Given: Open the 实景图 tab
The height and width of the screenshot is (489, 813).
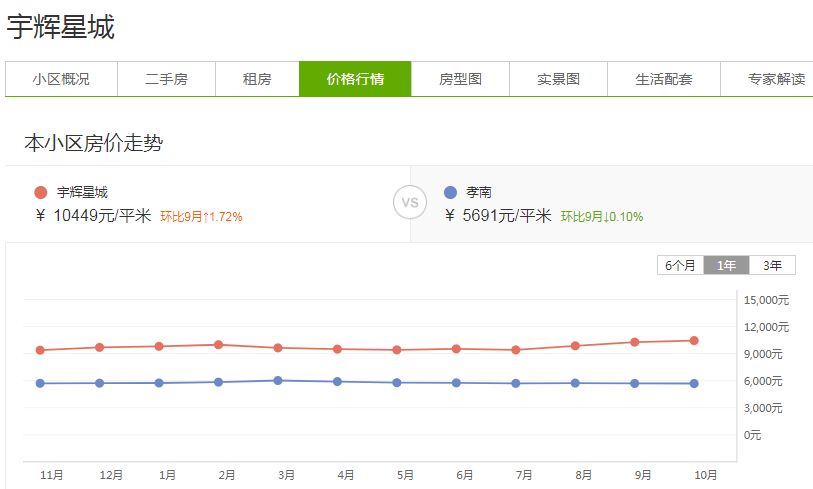Looking at the screenshot, I should point(558,79).
